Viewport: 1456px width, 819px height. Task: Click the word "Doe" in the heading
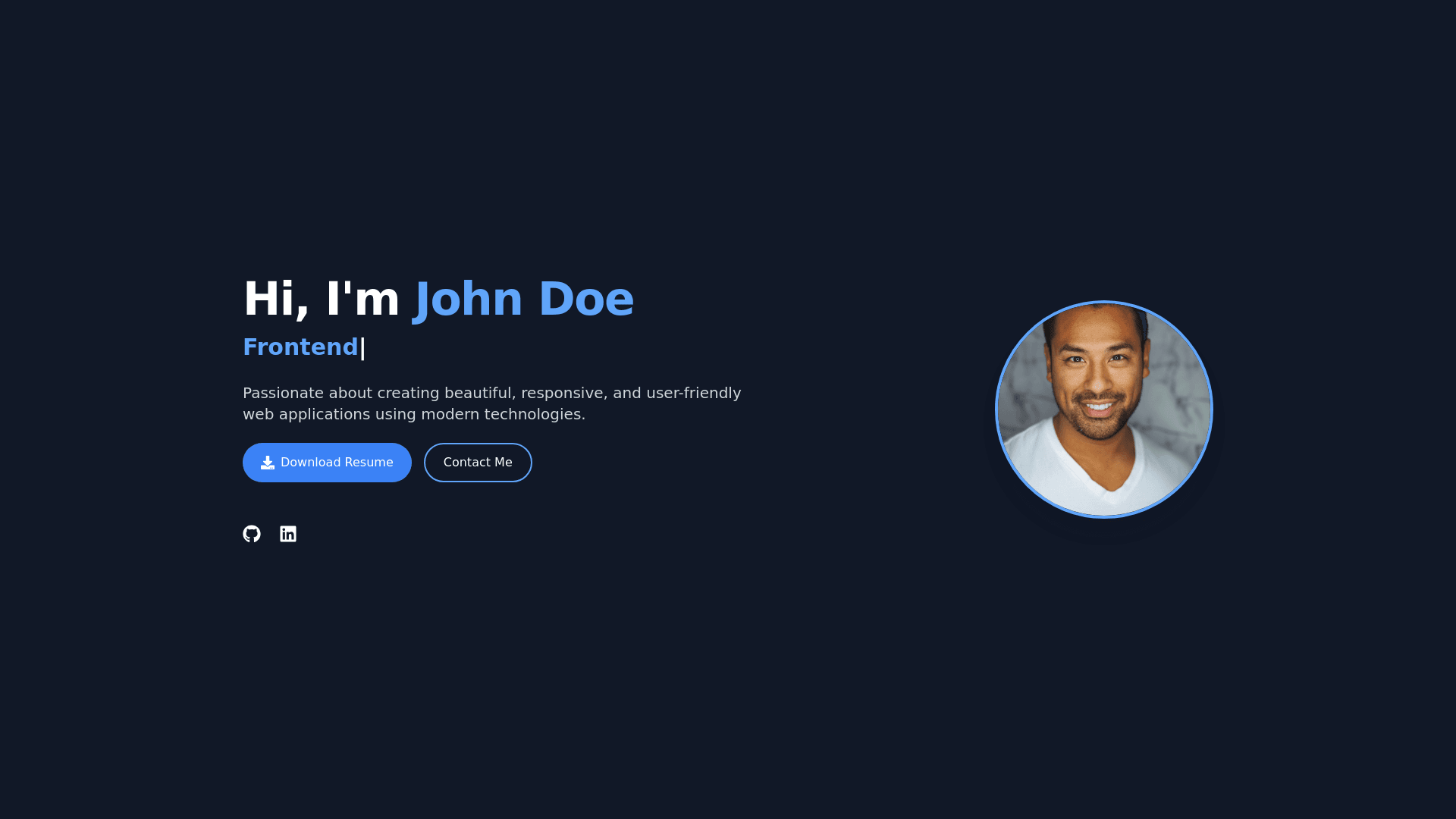tap(585, 299)
